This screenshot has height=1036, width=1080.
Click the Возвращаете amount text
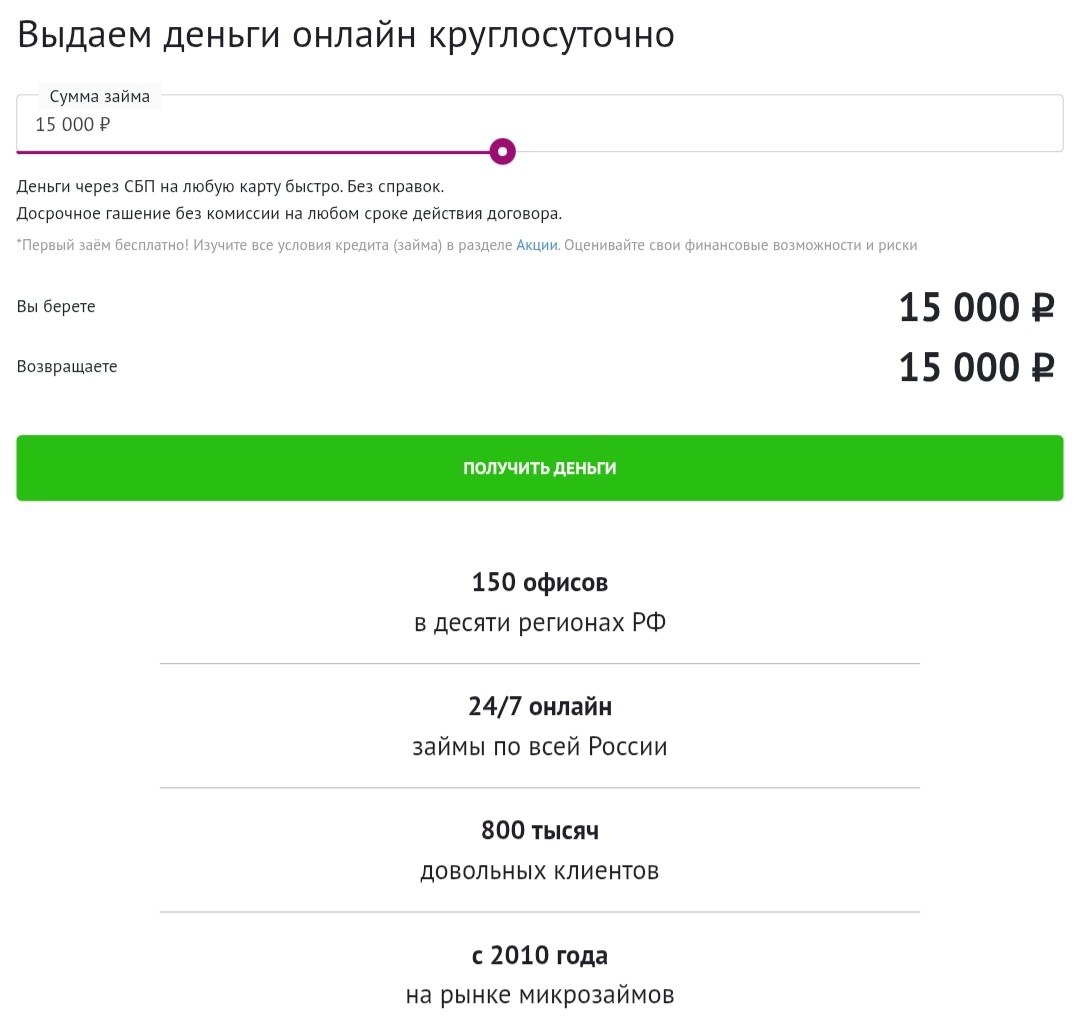(976, 367)
